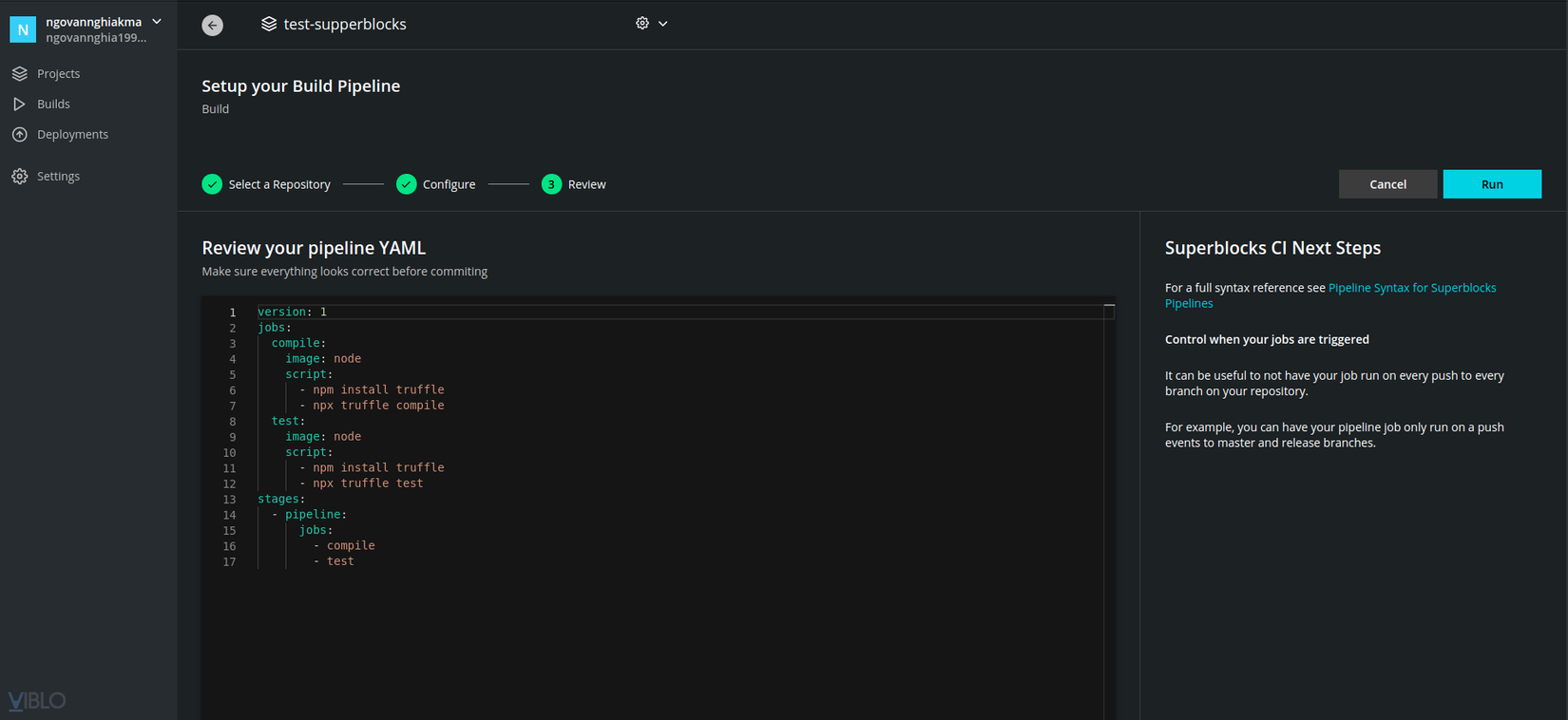The height and width of the screenshot is (720, 1568).
Task: Expand the account dropdown chevron
Action: [x=157, y=21]
